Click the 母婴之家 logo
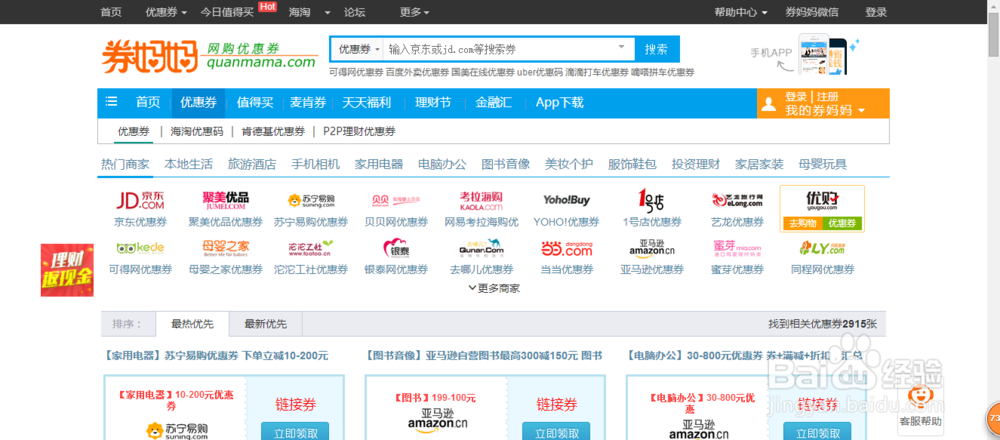 [225, 247]
